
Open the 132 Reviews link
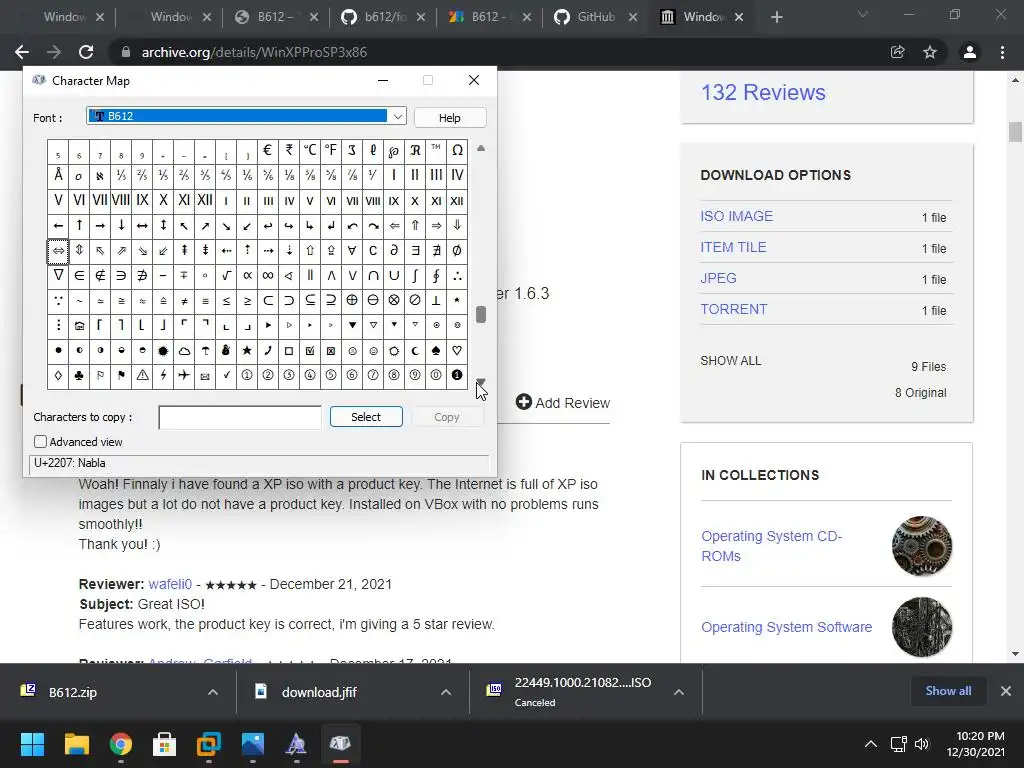763,93
